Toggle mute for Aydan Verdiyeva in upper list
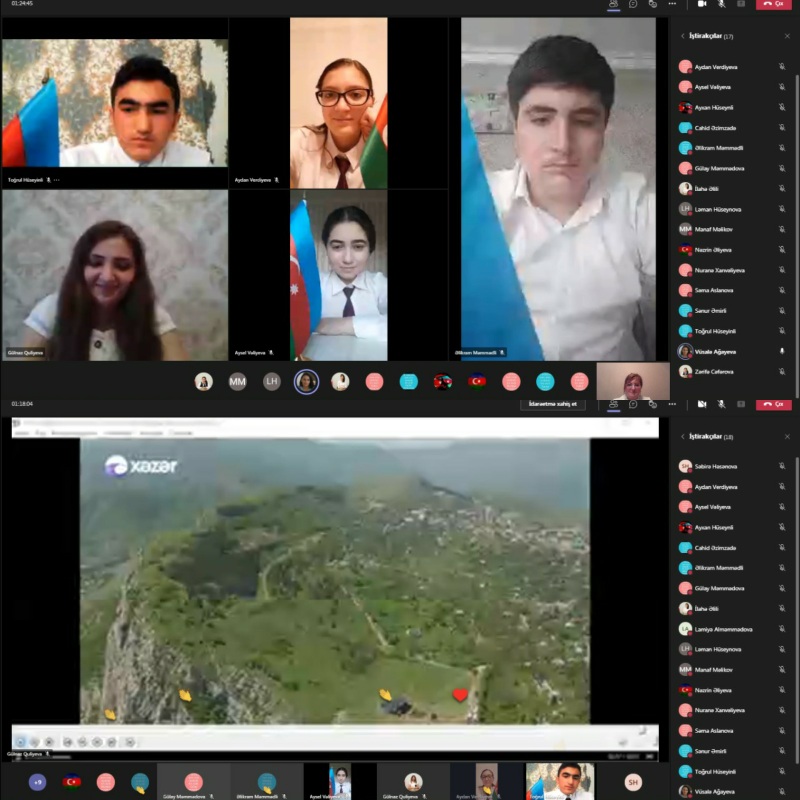The image size is (800, 800). (x=782, y=66)
